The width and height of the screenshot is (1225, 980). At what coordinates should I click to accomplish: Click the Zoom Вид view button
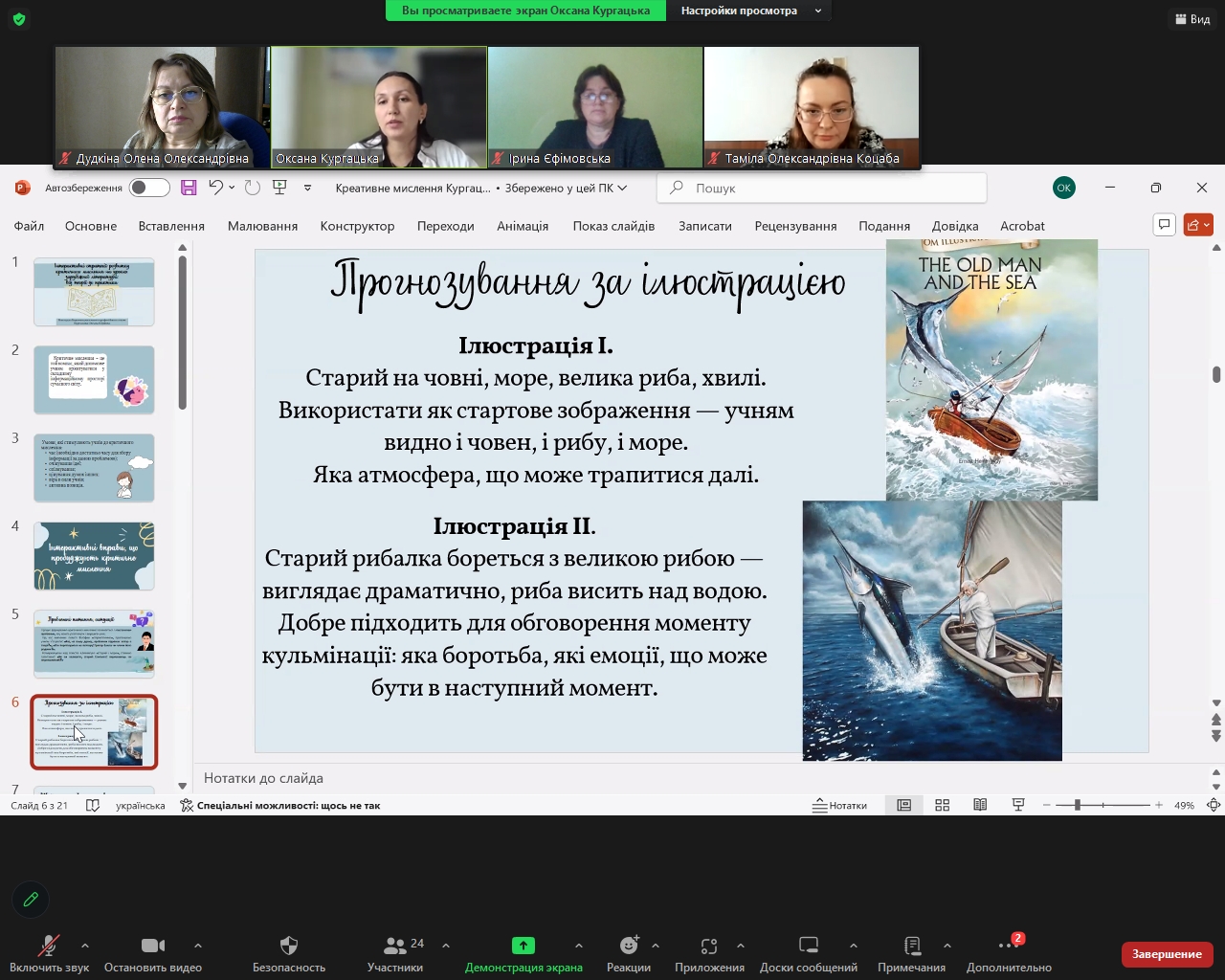click(1192, 18)
